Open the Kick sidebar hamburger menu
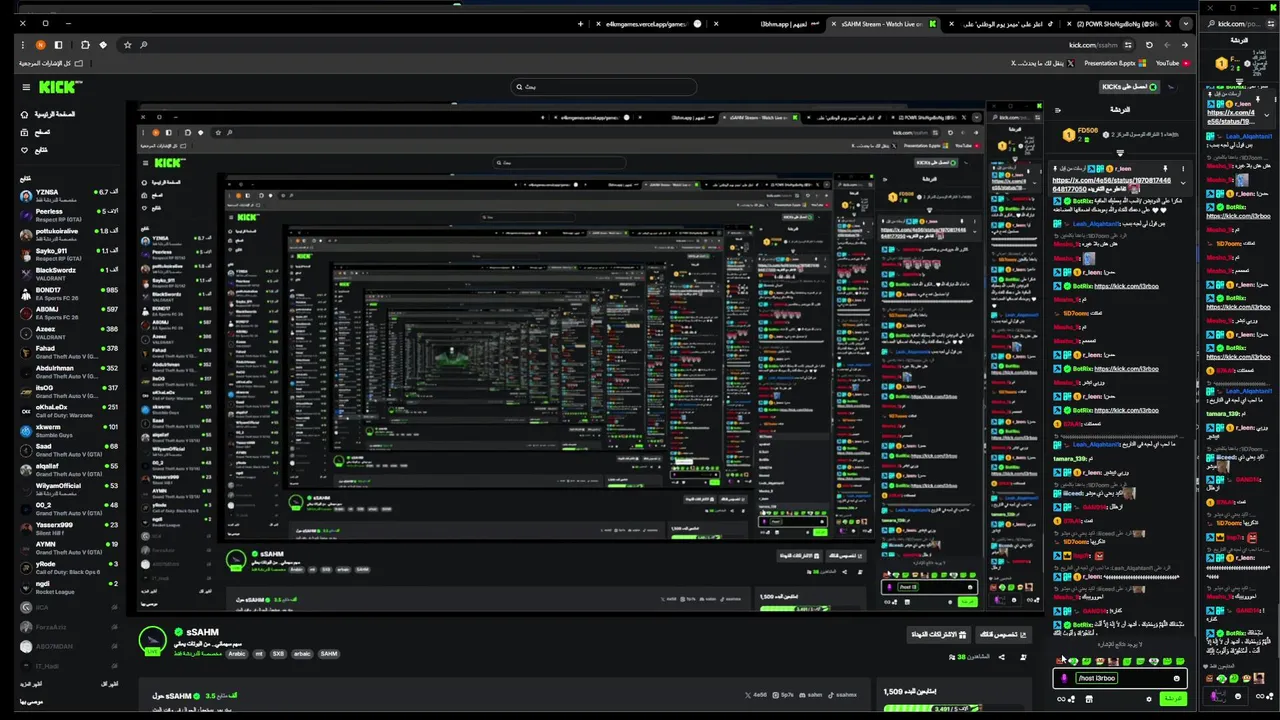This screenshot has height=720, width=1280. [x=26, y=87]
